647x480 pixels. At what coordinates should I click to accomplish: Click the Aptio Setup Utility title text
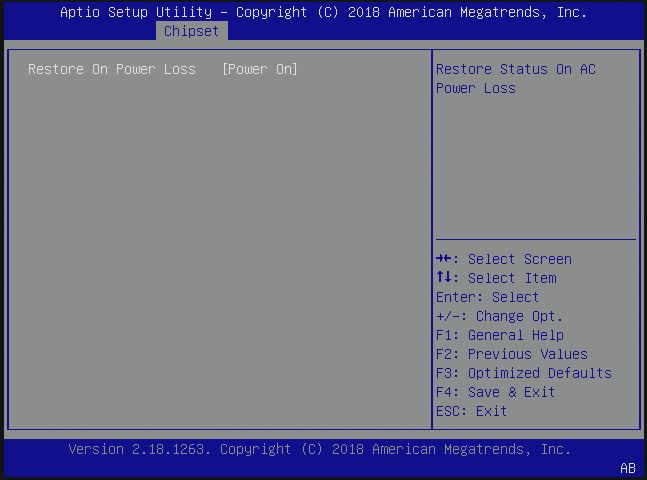324,12
